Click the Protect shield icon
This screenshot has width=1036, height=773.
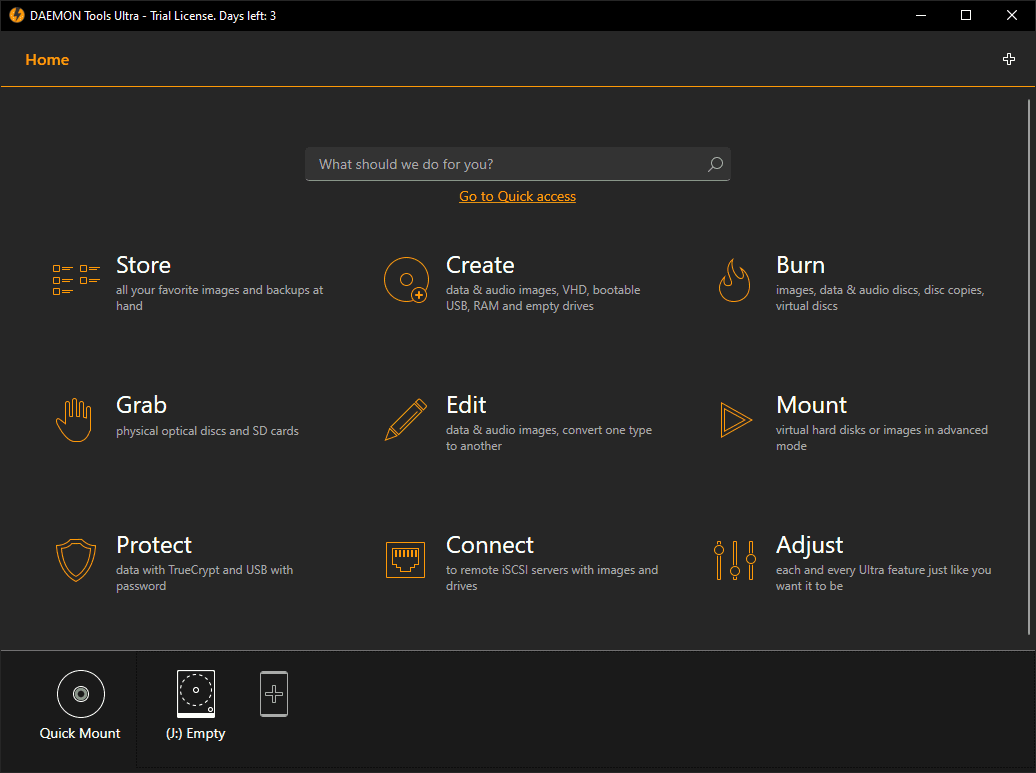(76, 560)
